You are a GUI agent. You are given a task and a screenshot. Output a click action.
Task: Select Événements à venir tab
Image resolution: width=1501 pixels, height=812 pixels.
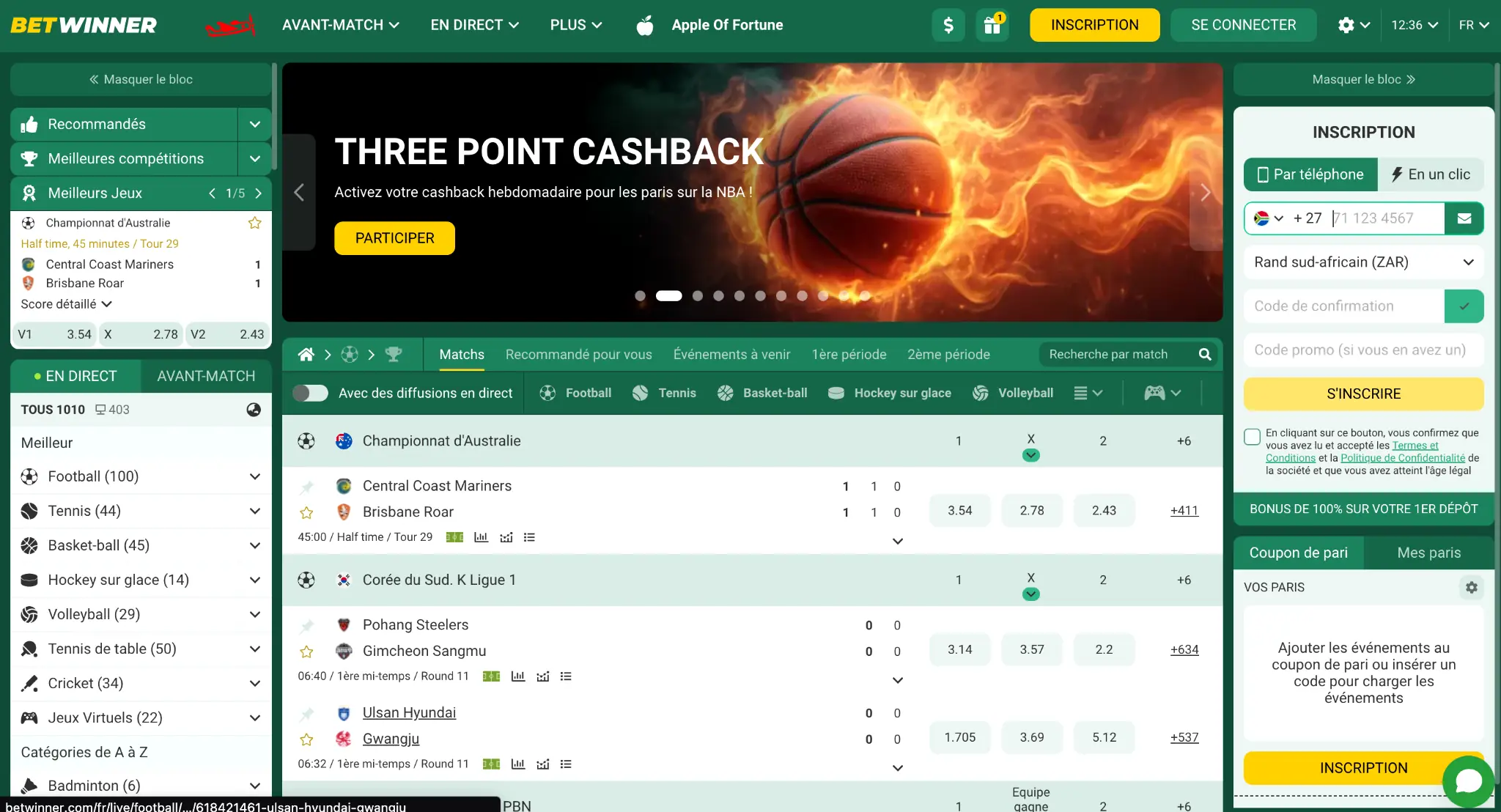point(731,355)
